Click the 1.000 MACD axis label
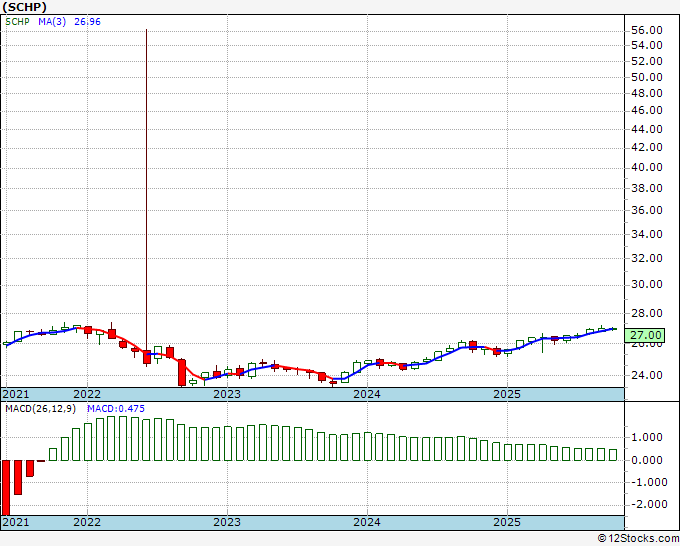 coord(647,437)
